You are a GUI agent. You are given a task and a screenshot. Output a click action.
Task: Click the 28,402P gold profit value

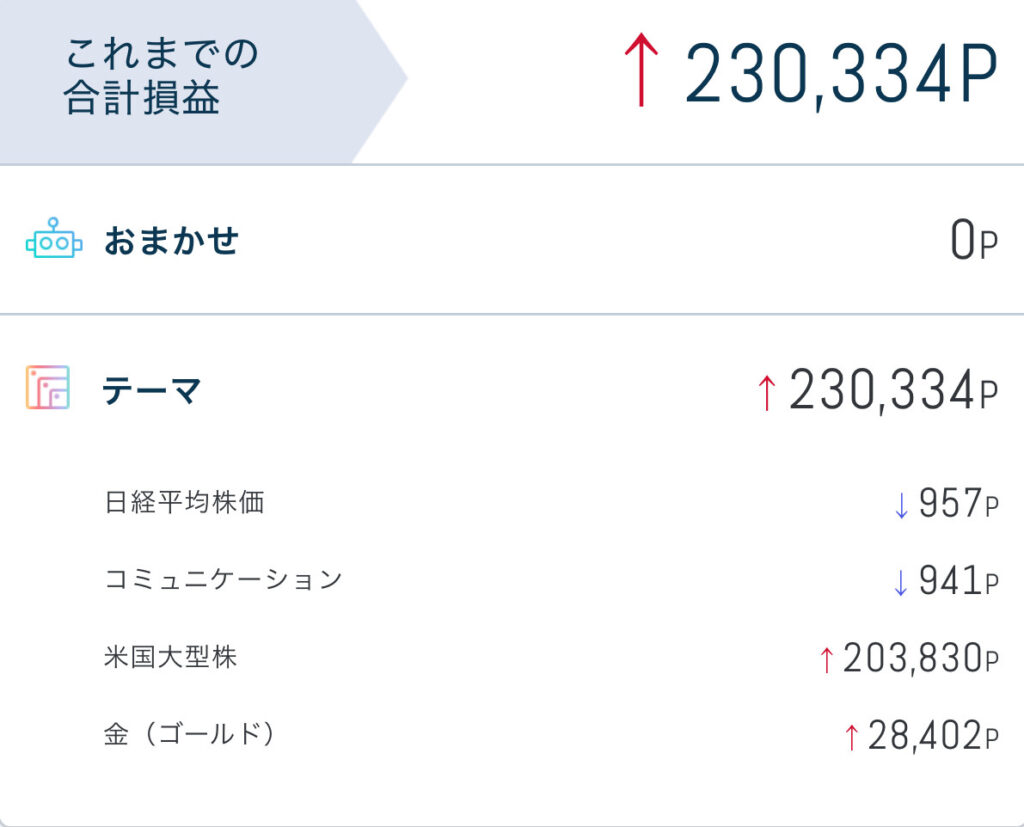(x=933, y=736)
